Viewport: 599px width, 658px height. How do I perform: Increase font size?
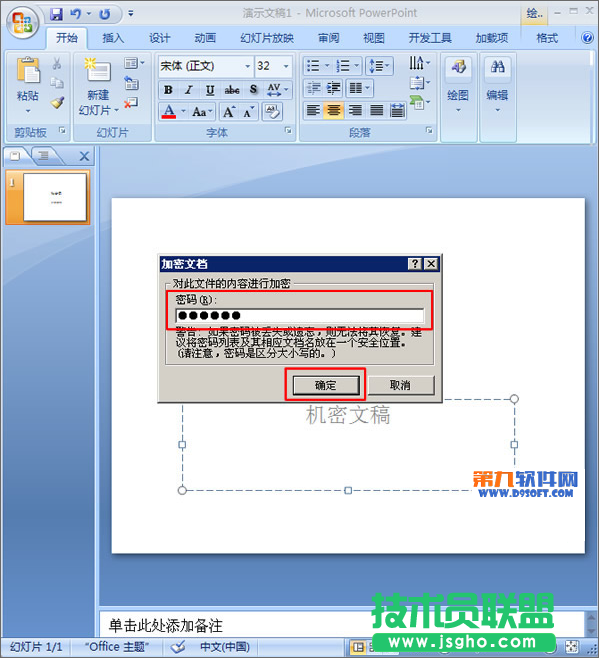click(x=229, y=112)
